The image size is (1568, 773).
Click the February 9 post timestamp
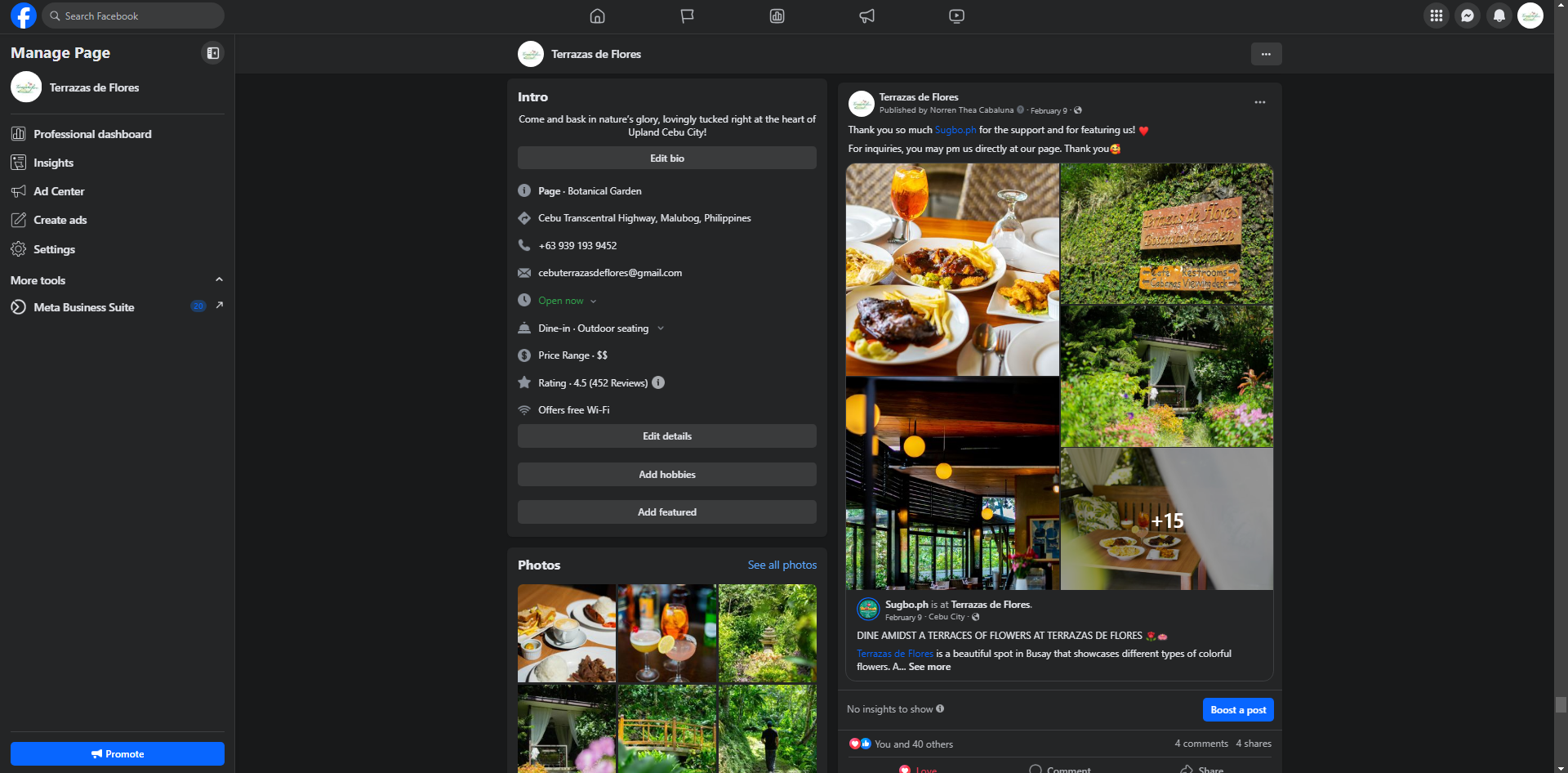click(x=1049, y=110)
